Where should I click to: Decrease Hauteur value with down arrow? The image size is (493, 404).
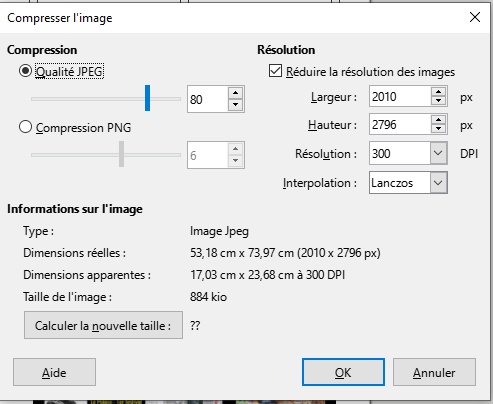click(x=438, y=128)
